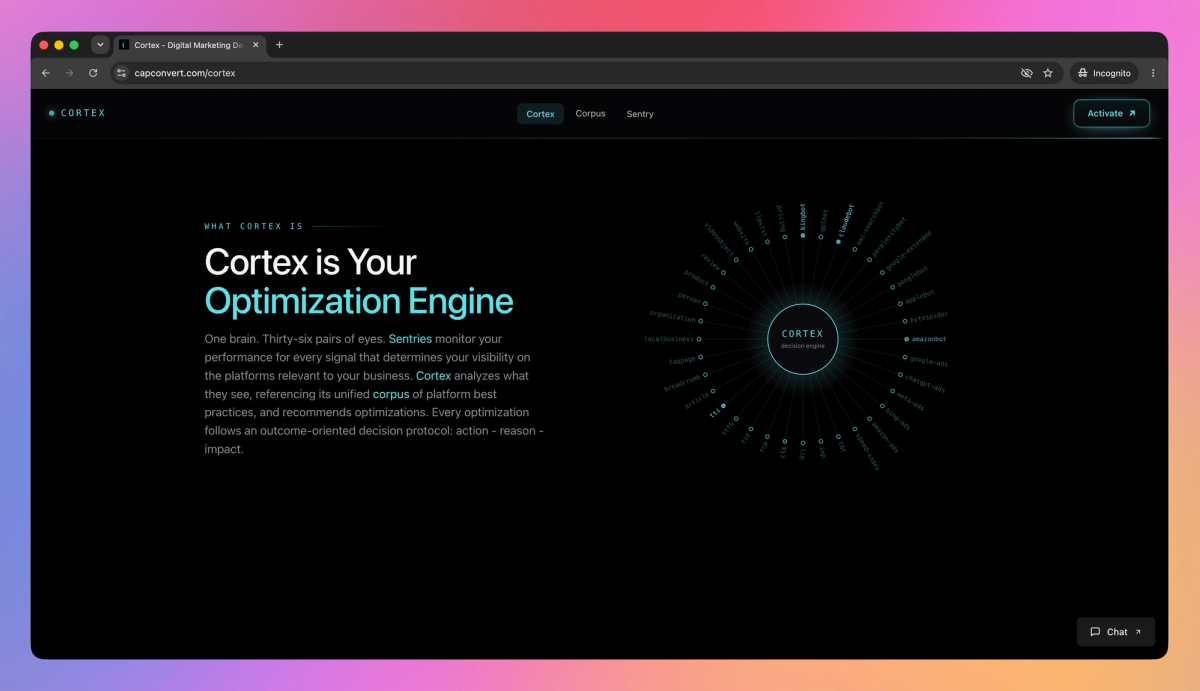Select the bing-ads node in the diagram
The width and height of the screenshot is (1200, 691).
coord(894,416)
